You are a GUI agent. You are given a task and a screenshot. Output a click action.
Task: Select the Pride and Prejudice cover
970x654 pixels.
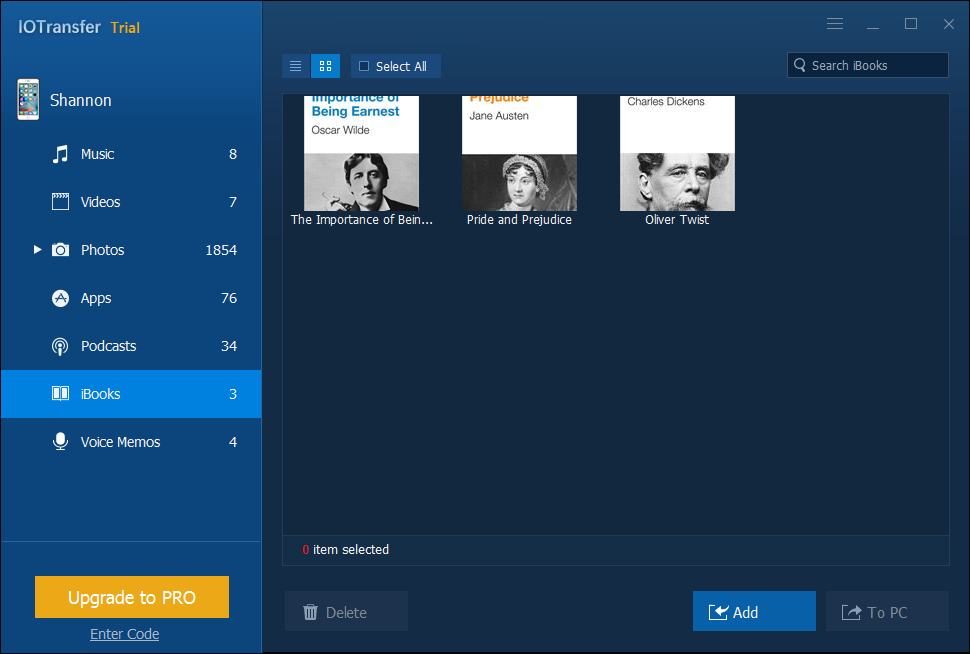coord(519,153)
